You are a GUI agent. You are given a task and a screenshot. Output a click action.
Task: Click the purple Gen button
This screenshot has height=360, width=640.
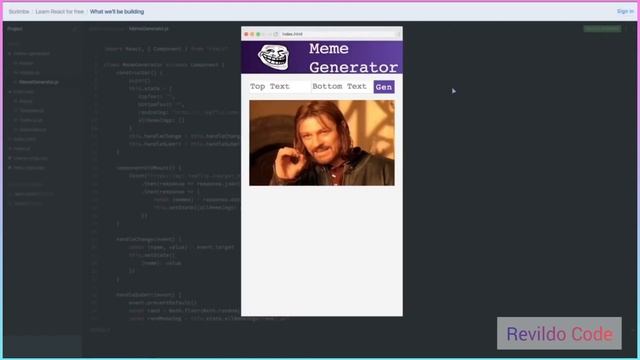coord(384,87)
